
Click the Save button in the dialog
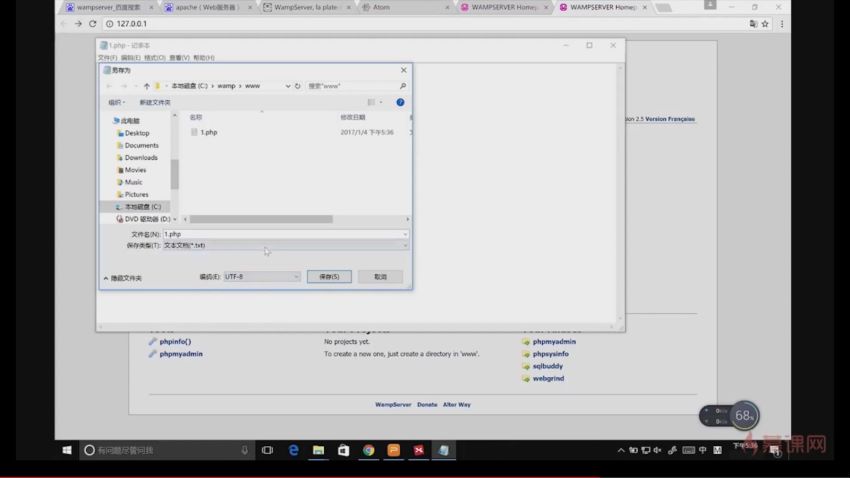329,277
